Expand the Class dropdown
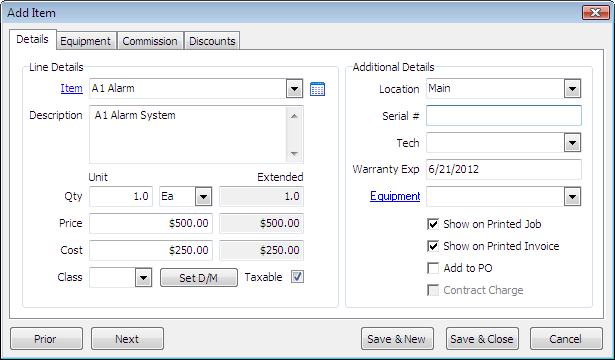615x360 pixels. [x=144, y=278]
